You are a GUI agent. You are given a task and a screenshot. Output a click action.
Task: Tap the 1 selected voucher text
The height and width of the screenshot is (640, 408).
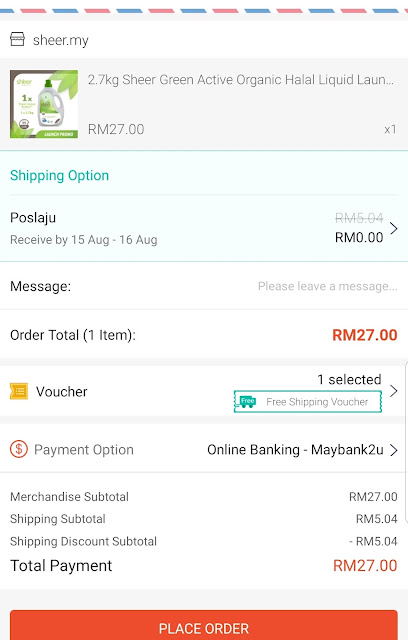tap(349, 380)
